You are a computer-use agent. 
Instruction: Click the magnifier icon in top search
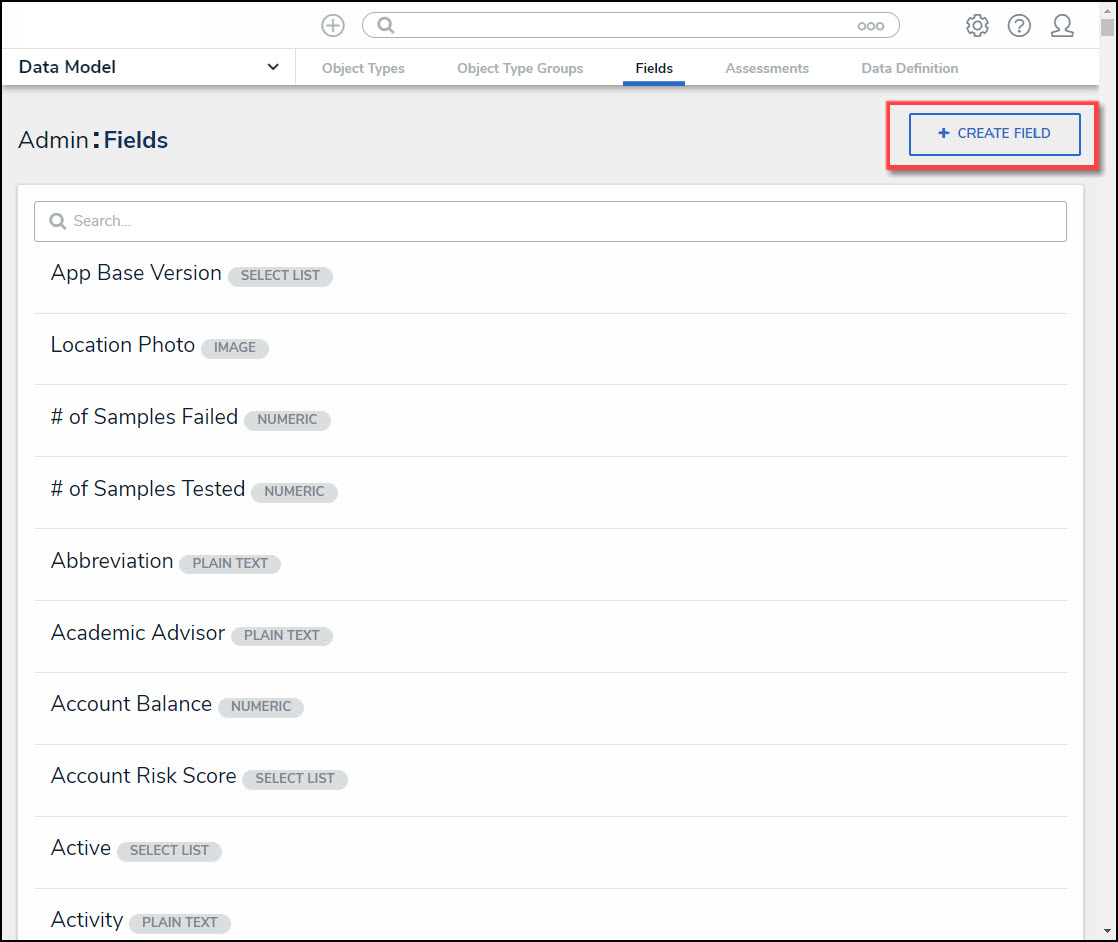point(386,26)
